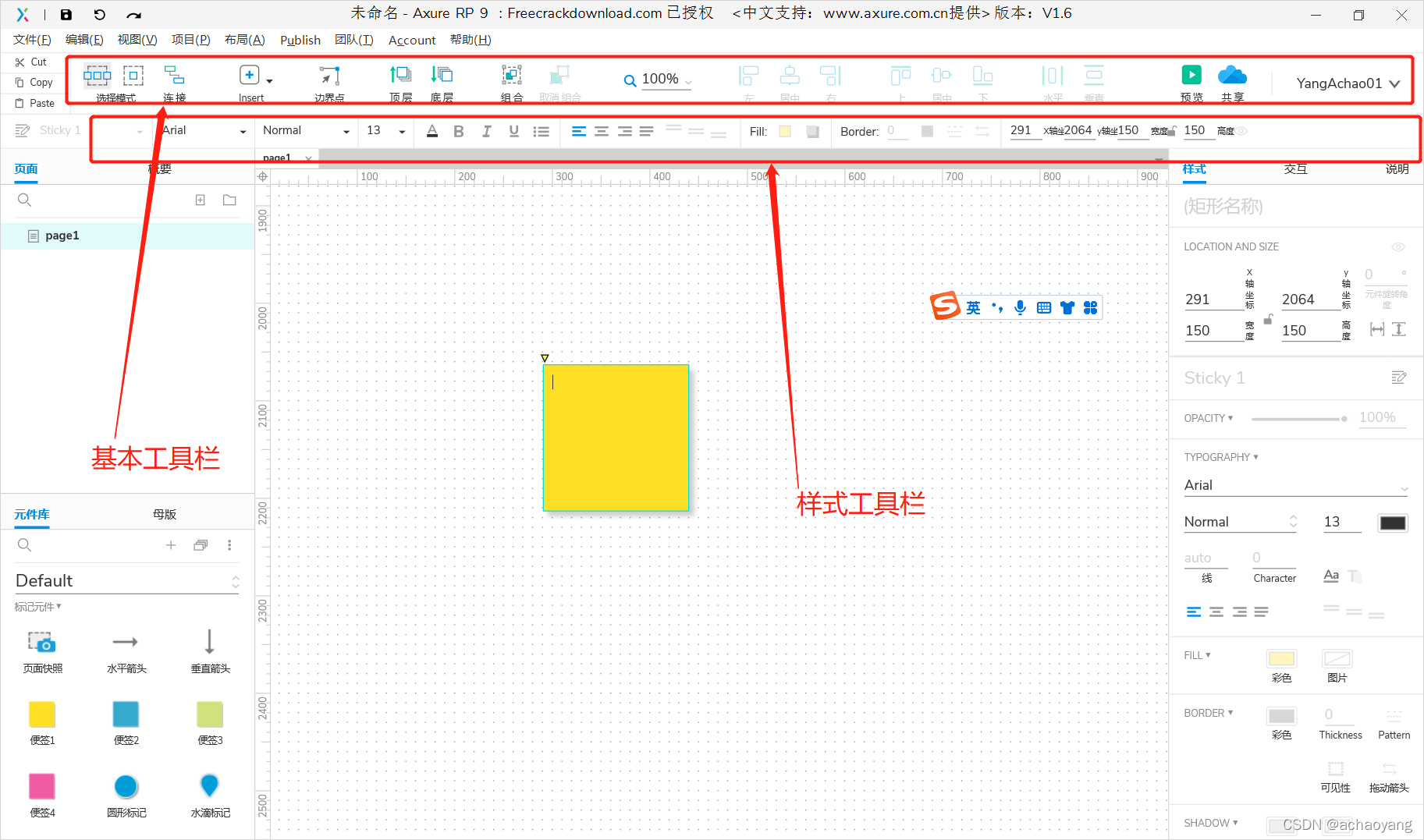
Task: Select the 边界点 point tool
Action: [x=329, y=76]
